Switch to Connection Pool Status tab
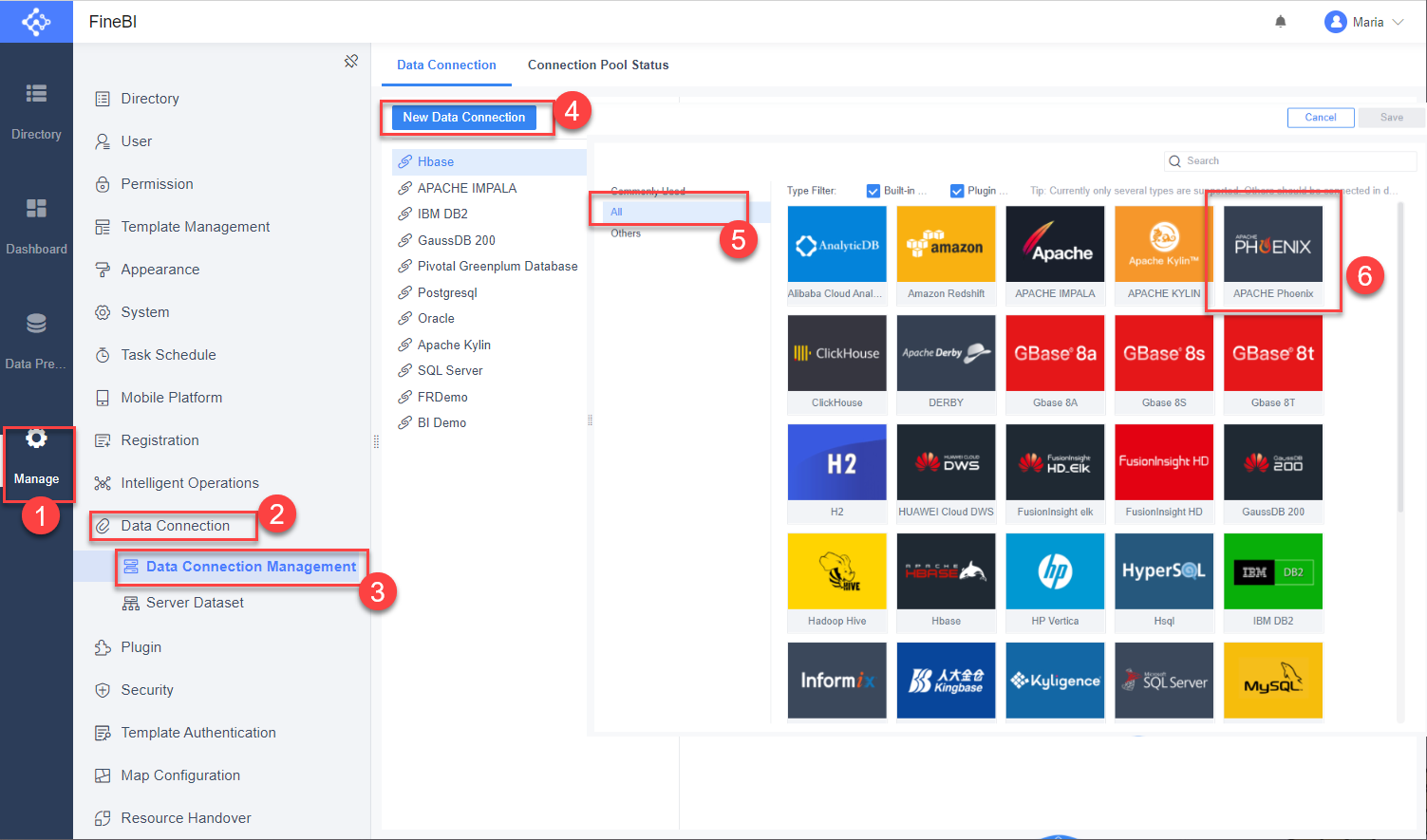The image size is (1427, 840). [x=598, y=65]
